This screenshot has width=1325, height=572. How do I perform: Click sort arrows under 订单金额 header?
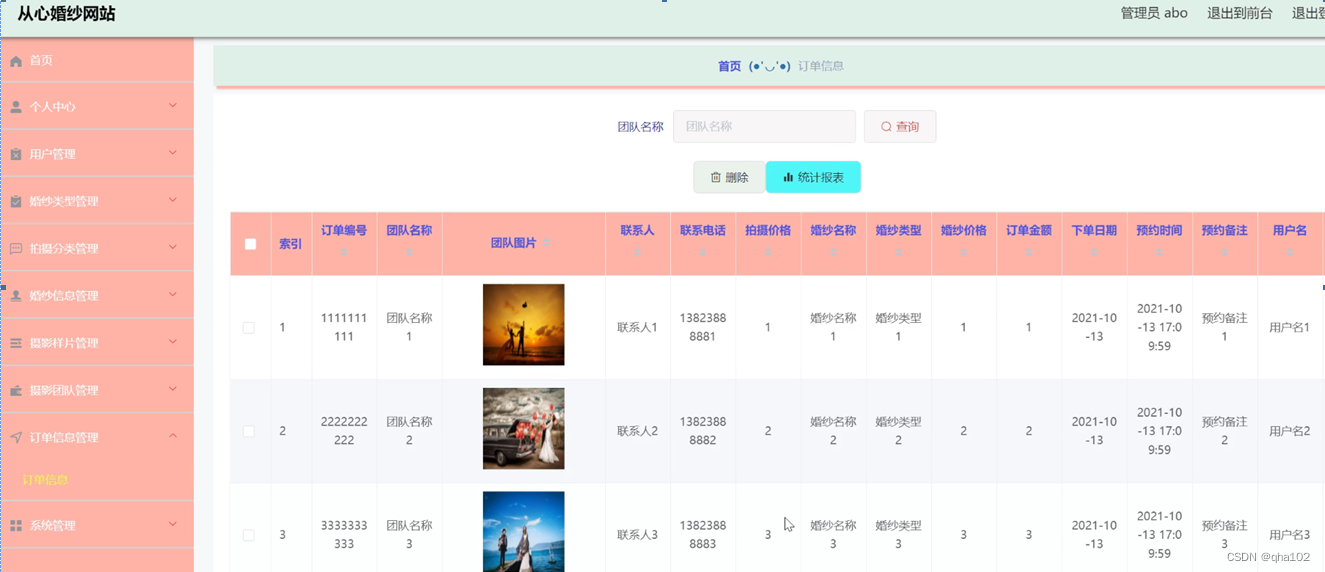[x=1029, y=252]
